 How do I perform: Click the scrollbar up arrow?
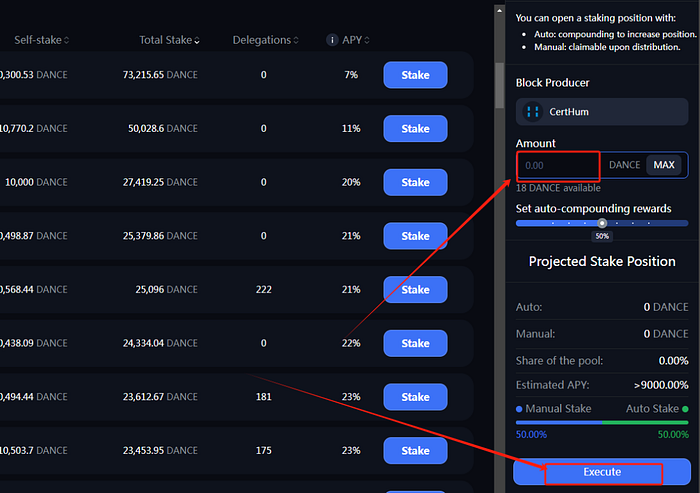click(500, 10)
